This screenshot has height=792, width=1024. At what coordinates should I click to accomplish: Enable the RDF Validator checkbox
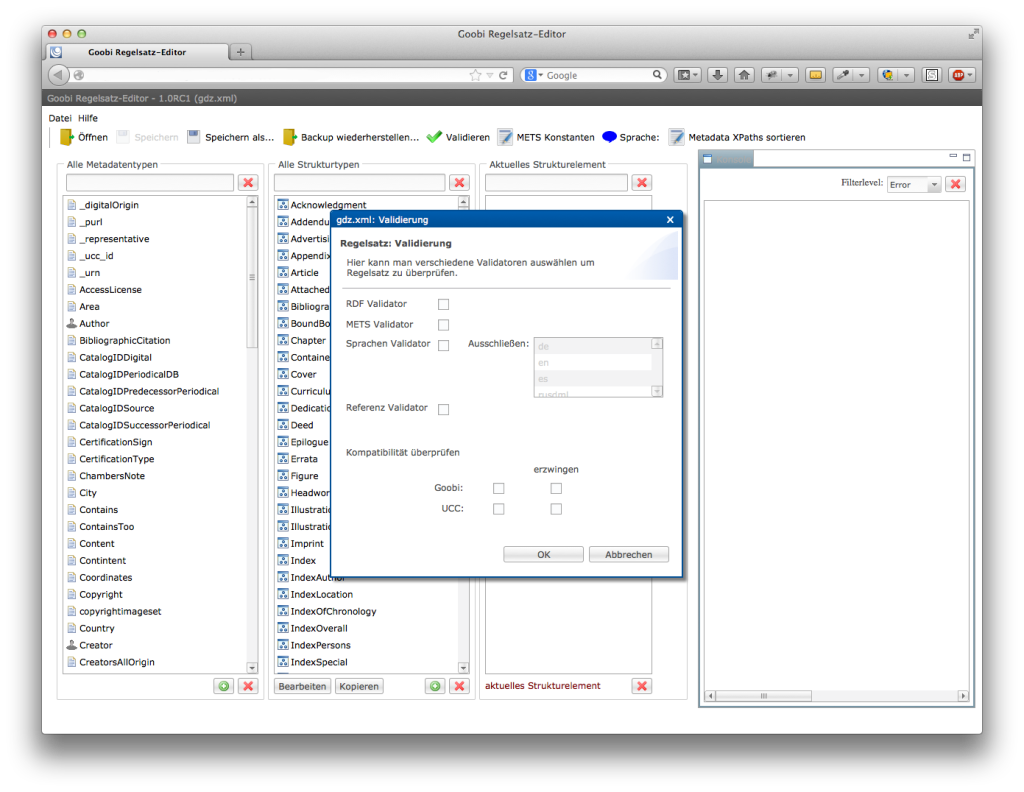[443, 304]
